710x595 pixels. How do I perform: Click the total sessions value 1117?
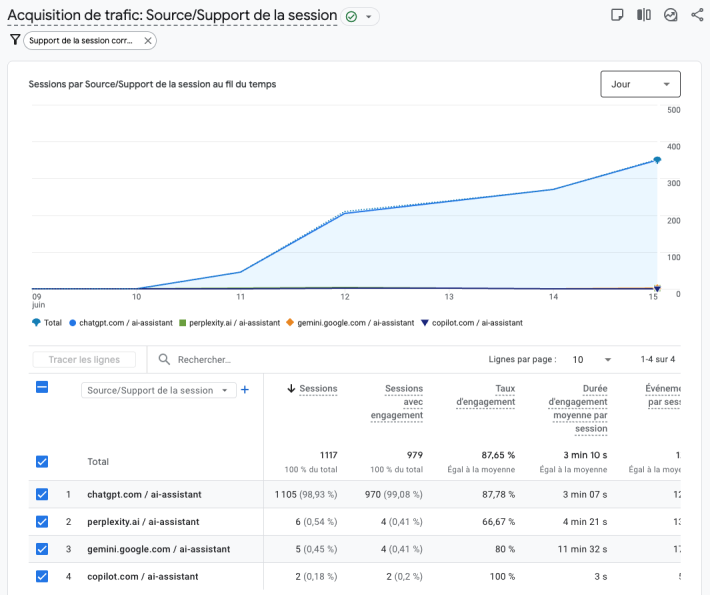[x=329, y=455]
